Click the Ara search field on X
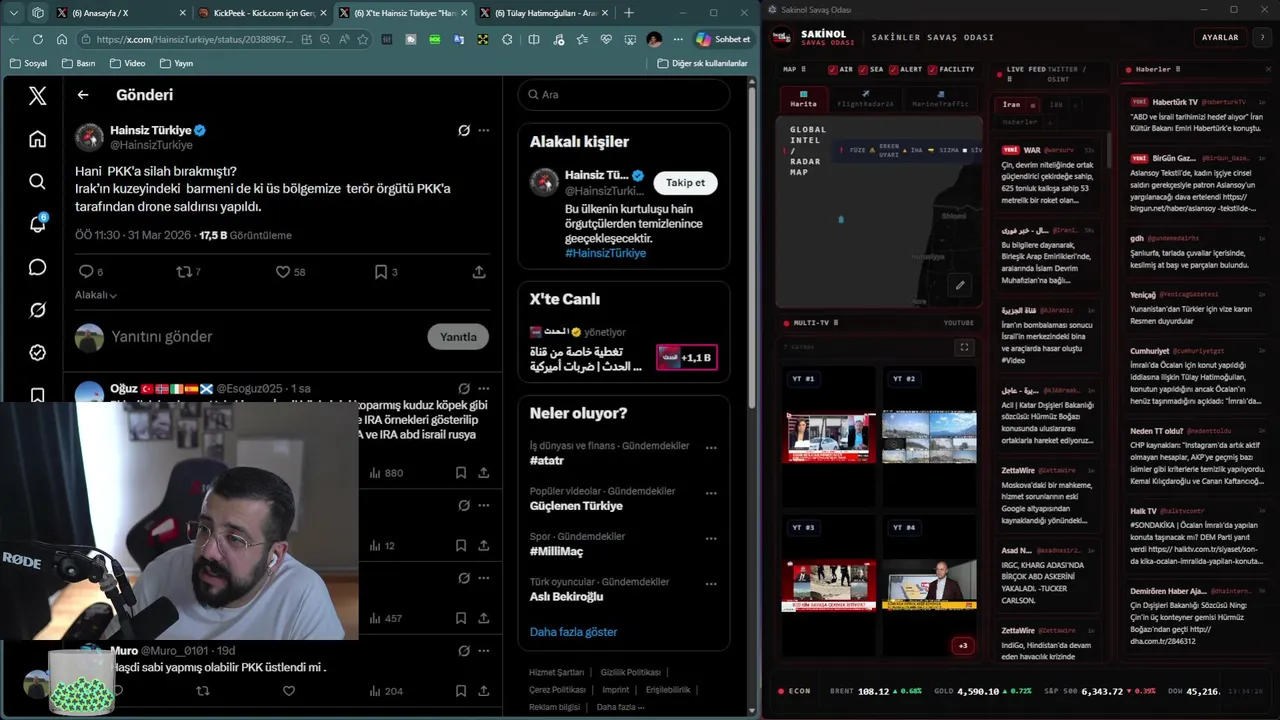 (624, 95)
